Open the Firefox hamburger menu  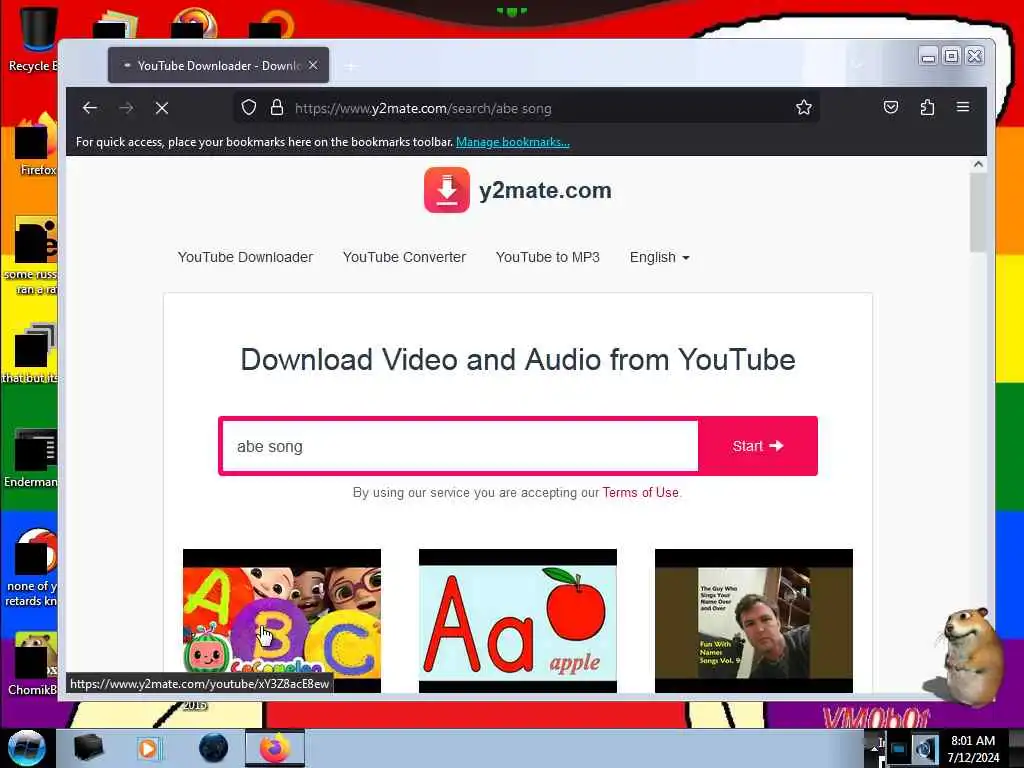[963, 106]
